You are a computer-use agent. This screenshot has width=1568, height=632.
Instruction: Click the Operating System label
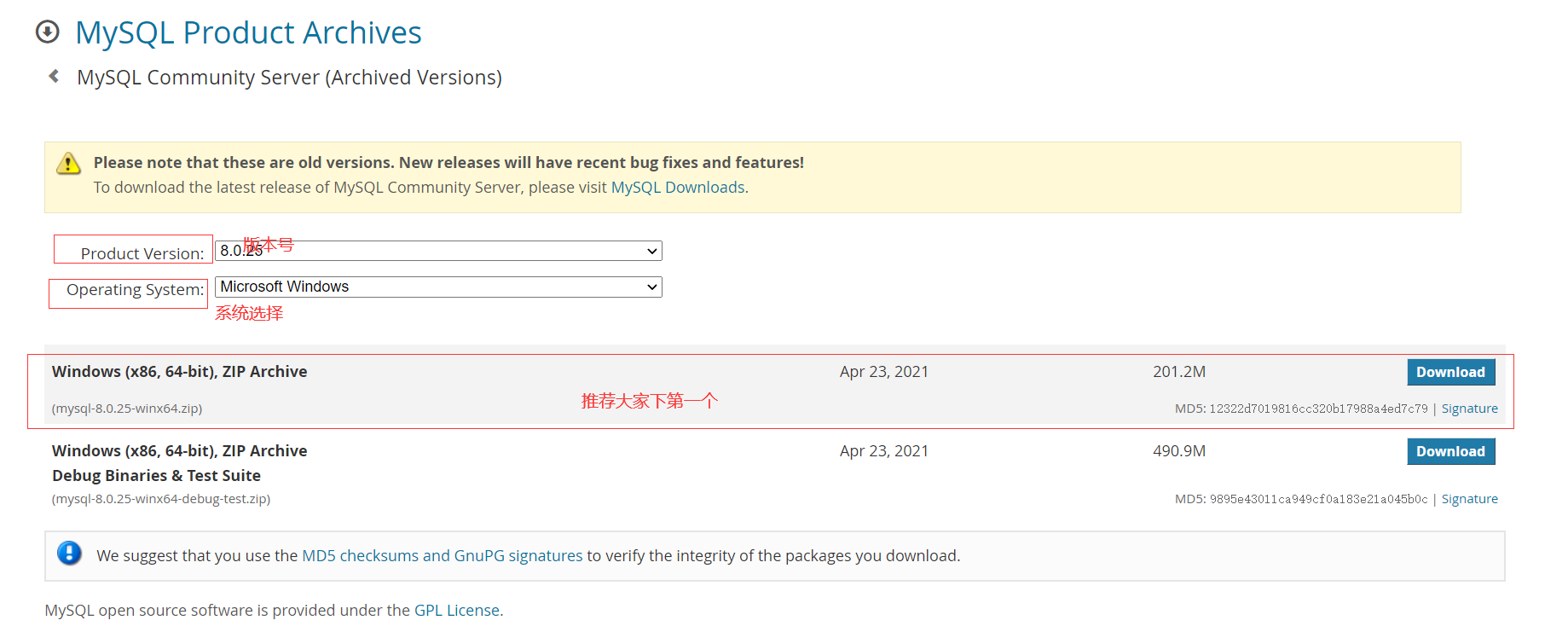click(136, 290)
